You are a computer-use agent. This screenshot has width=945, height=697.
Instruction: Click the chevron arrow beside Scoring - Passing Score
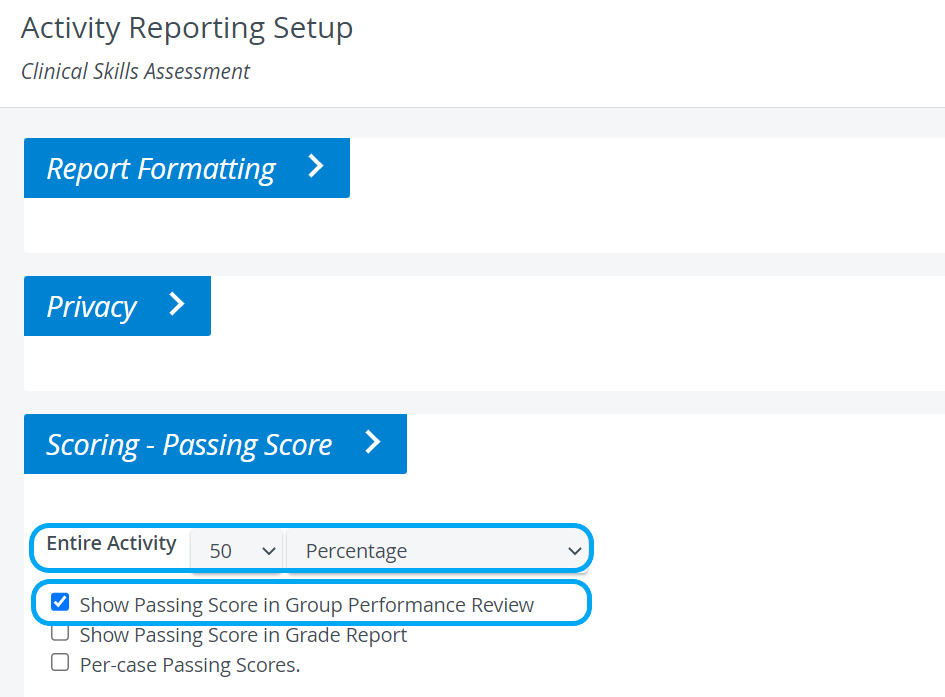pos(373,442)
